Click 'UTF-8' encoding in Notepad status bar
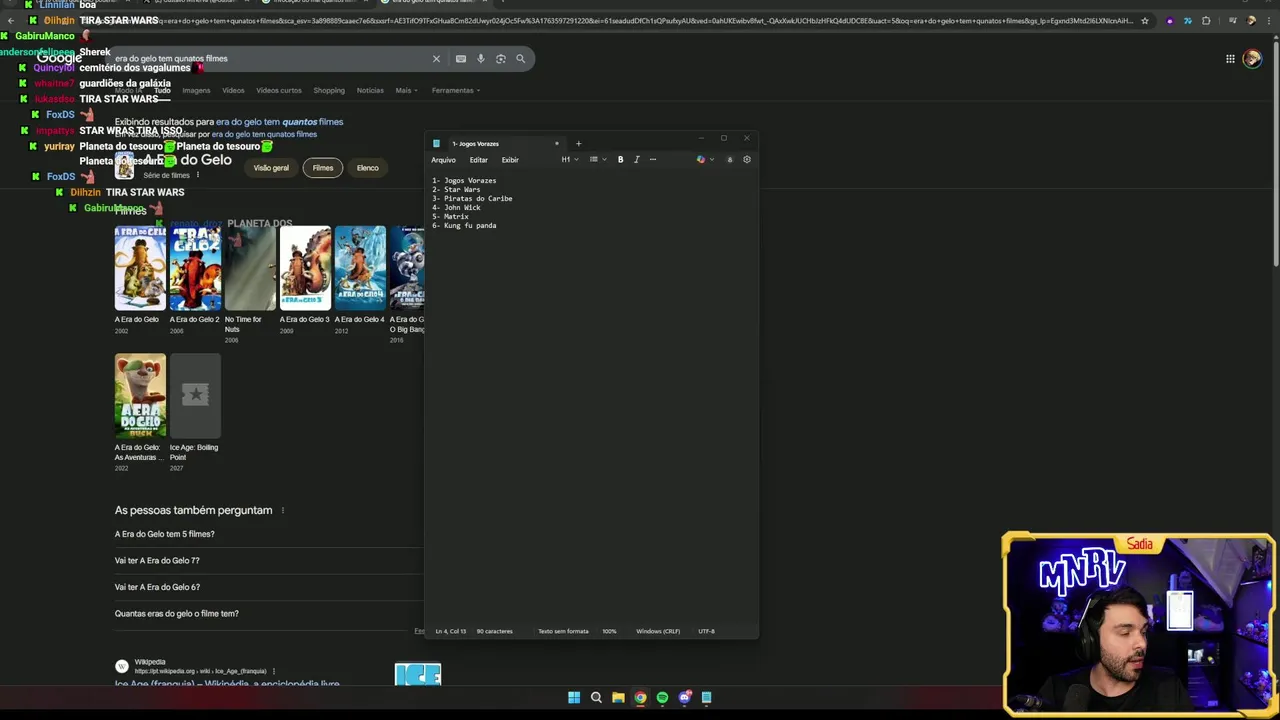The height and width of the screenshot is (720, 1280). pyautogui.click(x=706, y=631)
